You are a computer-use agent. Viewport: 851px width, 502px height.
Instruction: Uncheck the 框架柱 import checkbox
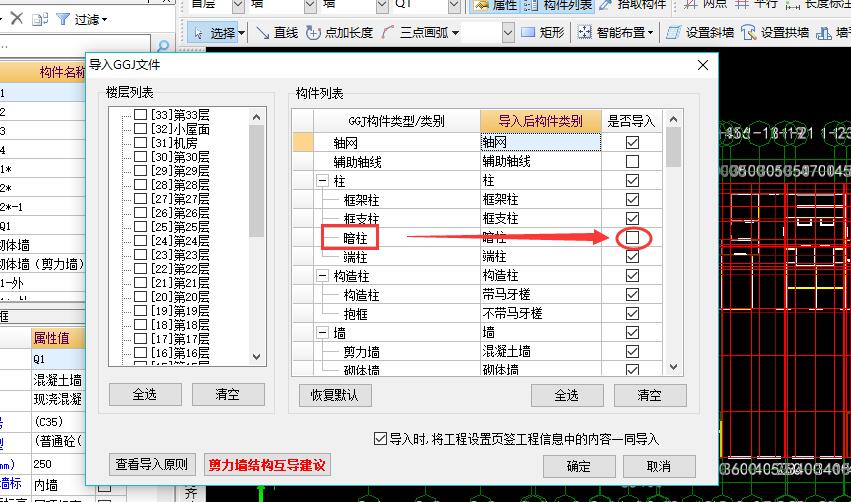pyautogui.click(x=632, y=199)
